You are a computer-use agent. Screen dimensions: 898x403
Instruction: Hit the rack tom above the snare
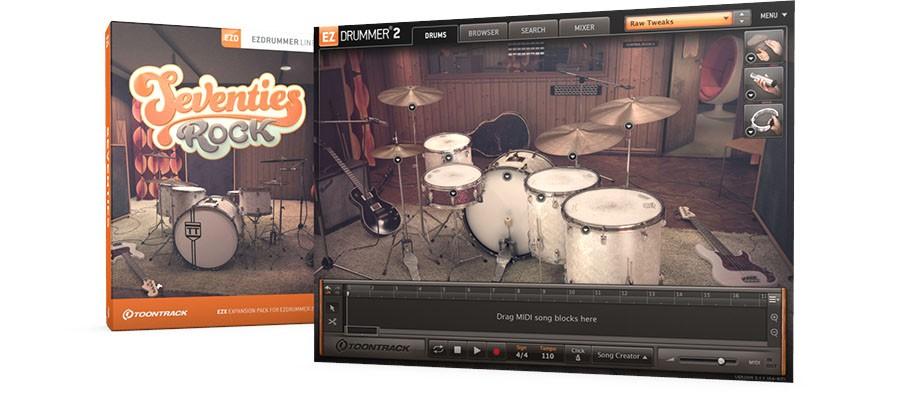(447, 142)
